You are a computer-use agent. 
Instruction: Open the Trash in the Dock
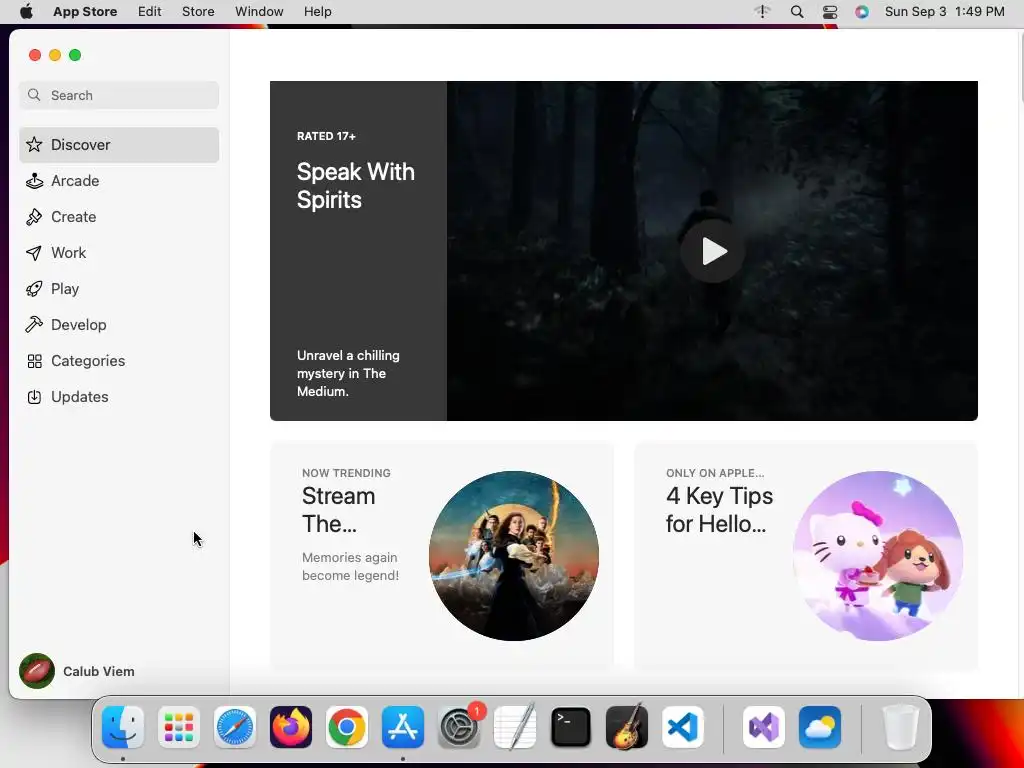[901, 727]
